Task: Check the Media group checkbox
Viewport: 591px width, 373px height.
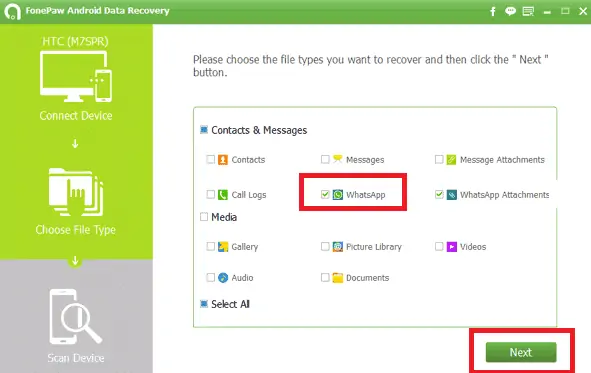Action: (204, 217)
